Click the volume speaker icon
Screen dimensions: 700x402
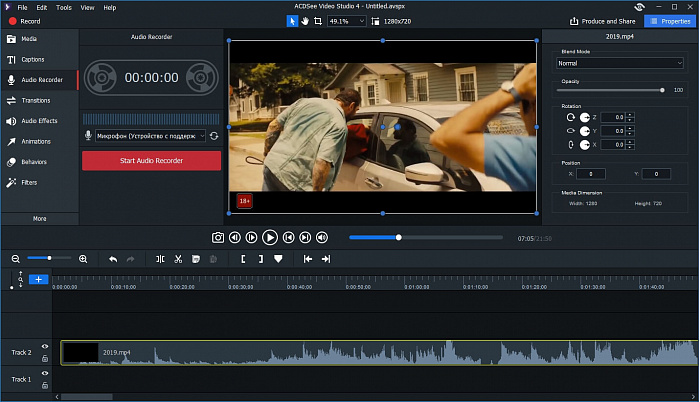click(x=322, y=238)
